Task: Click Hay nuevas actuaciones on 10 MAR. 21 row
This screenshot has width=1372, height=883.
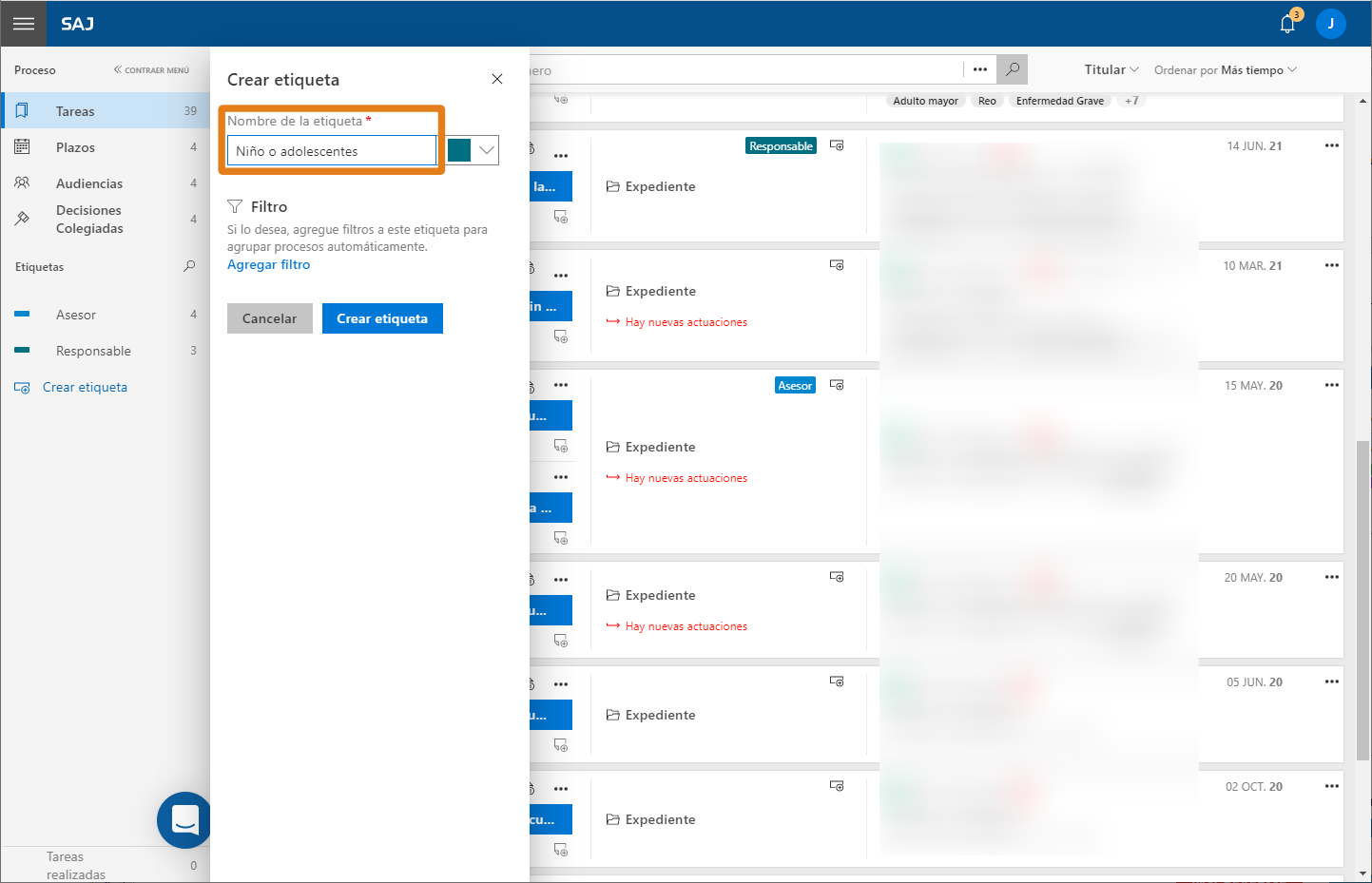Action: [x=677, y=322]
